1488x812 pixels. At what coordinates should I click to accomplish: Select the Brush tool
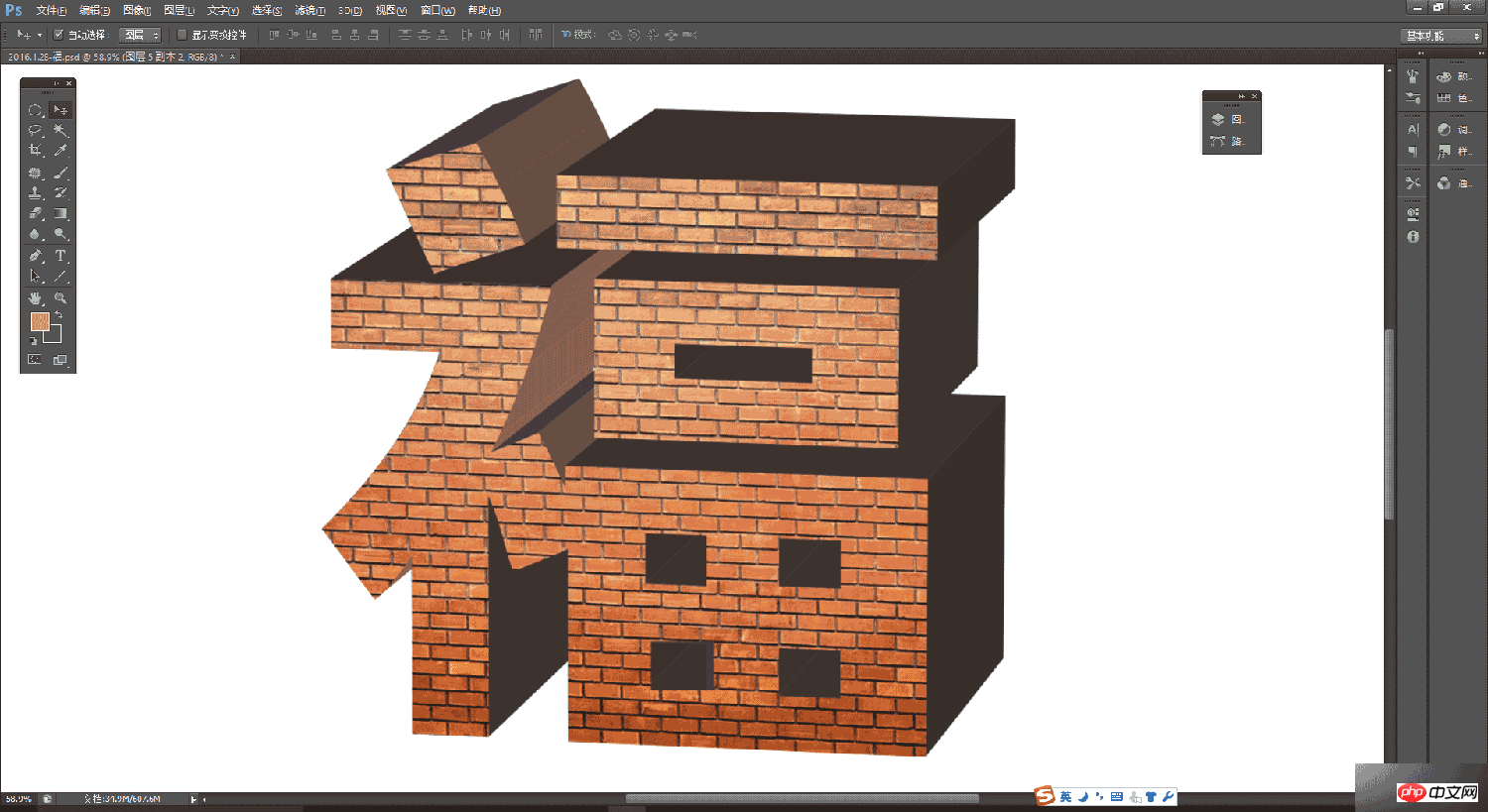(61, 173)
